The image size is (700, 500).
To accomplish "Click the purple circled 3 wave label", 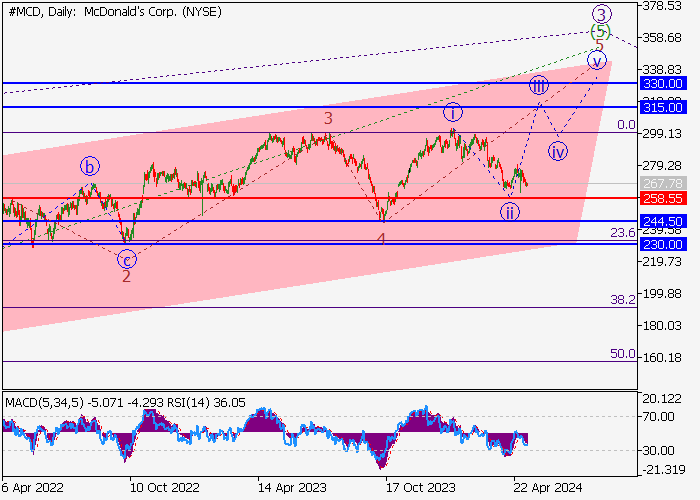I will [601, 14].
